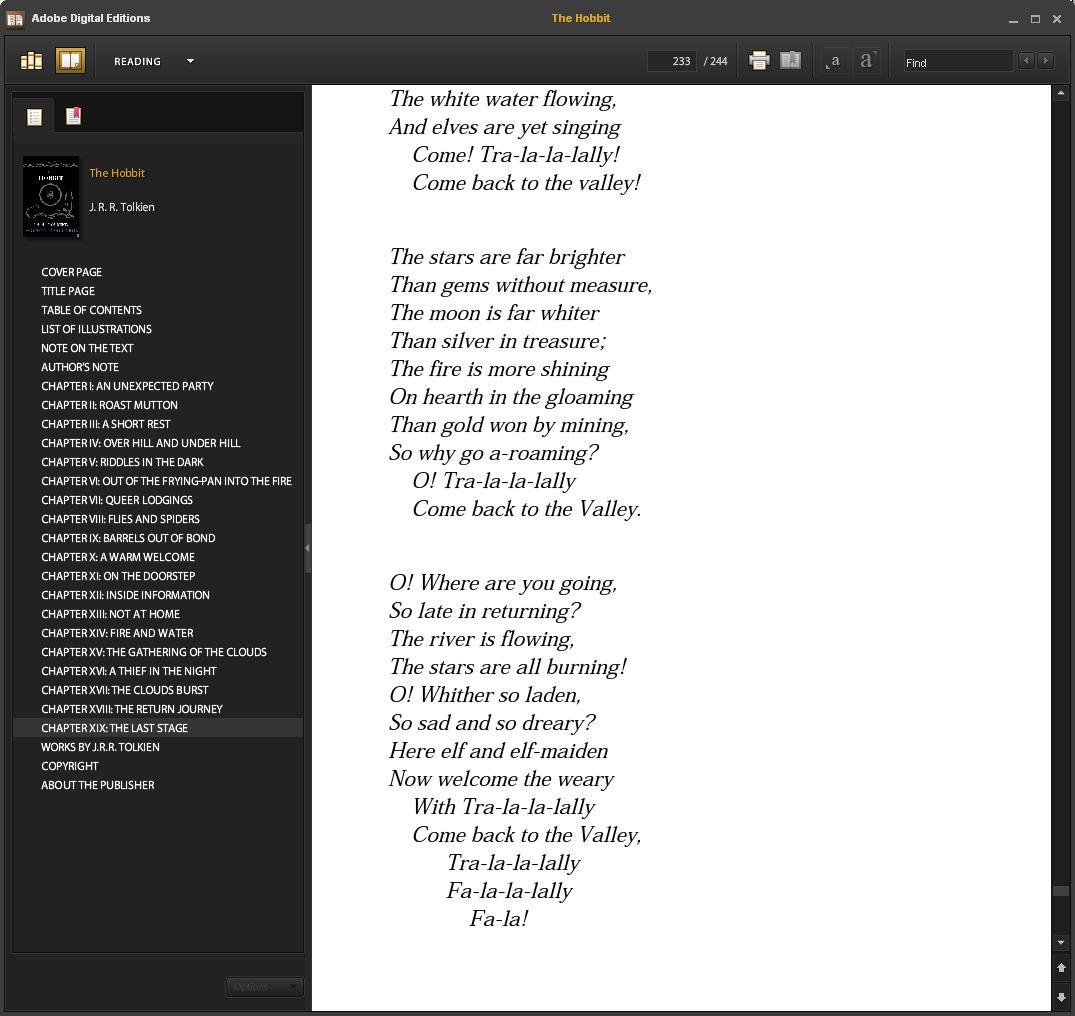Go to COPYRIGHT section
The width and height of the screenshot is (1075, 1016).
69,766
